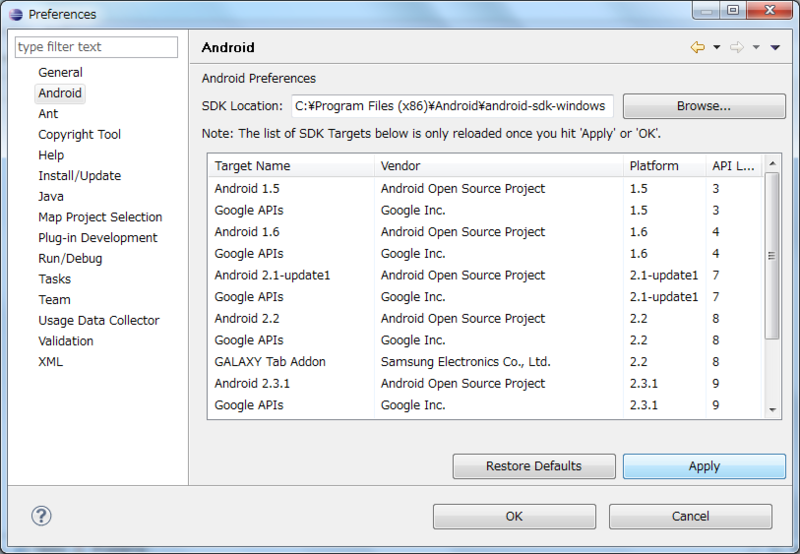Click the back navigation arrow icon
This screenshot has width=800, height=554.
point(697,47)
